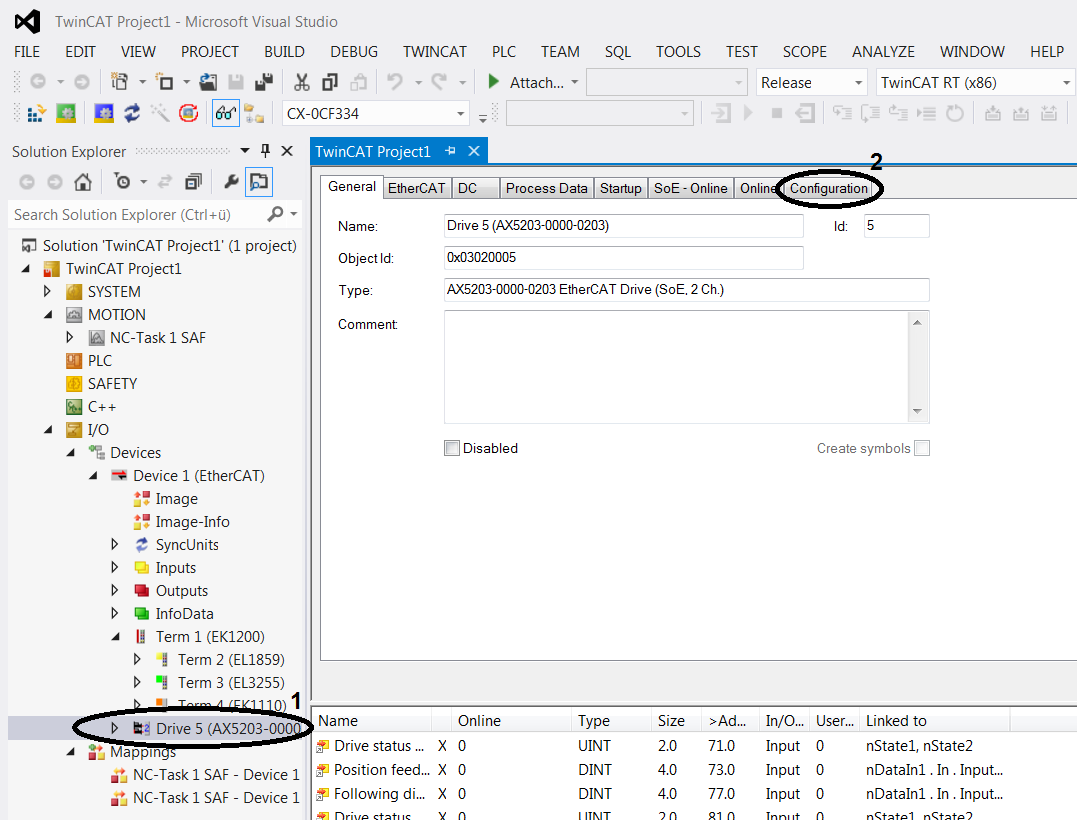This screenshot has width=1077, height=820.
Task: Open the PLC menu
Action: [x=504, y=52]
